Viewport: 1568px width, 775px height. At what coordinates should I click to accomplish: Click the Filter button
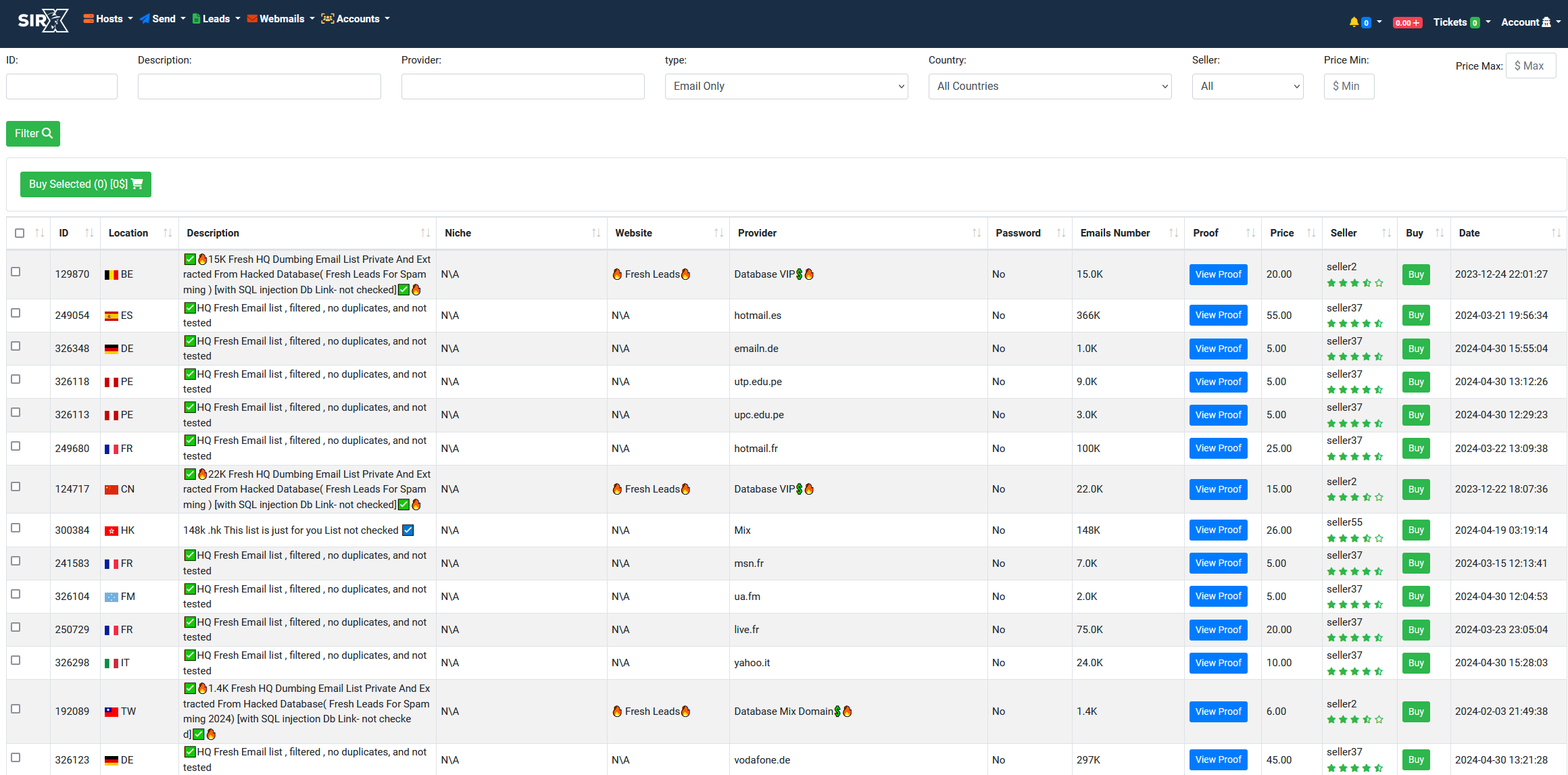[x=34, y=133]
